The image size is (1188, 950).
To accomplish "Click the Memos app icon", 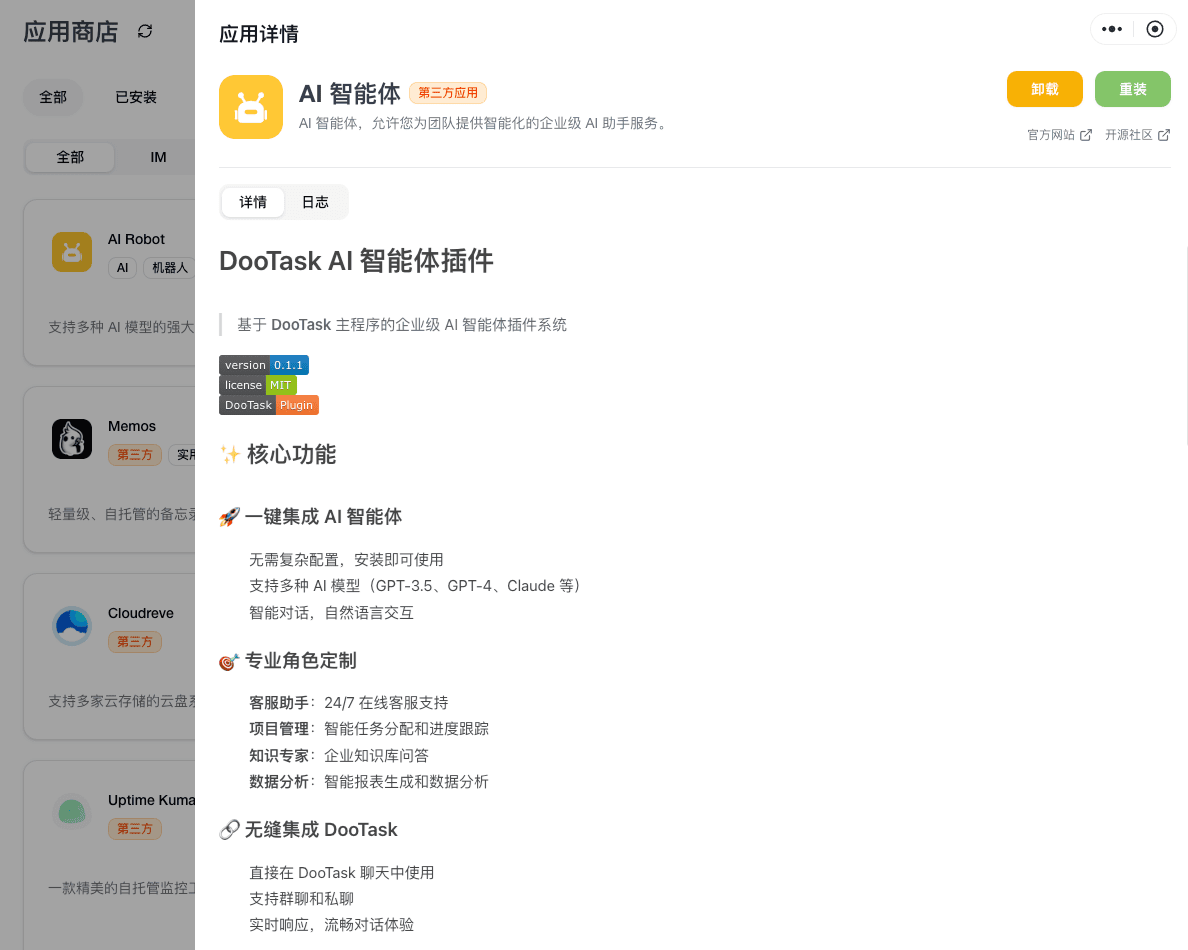I will click(72, 439).
